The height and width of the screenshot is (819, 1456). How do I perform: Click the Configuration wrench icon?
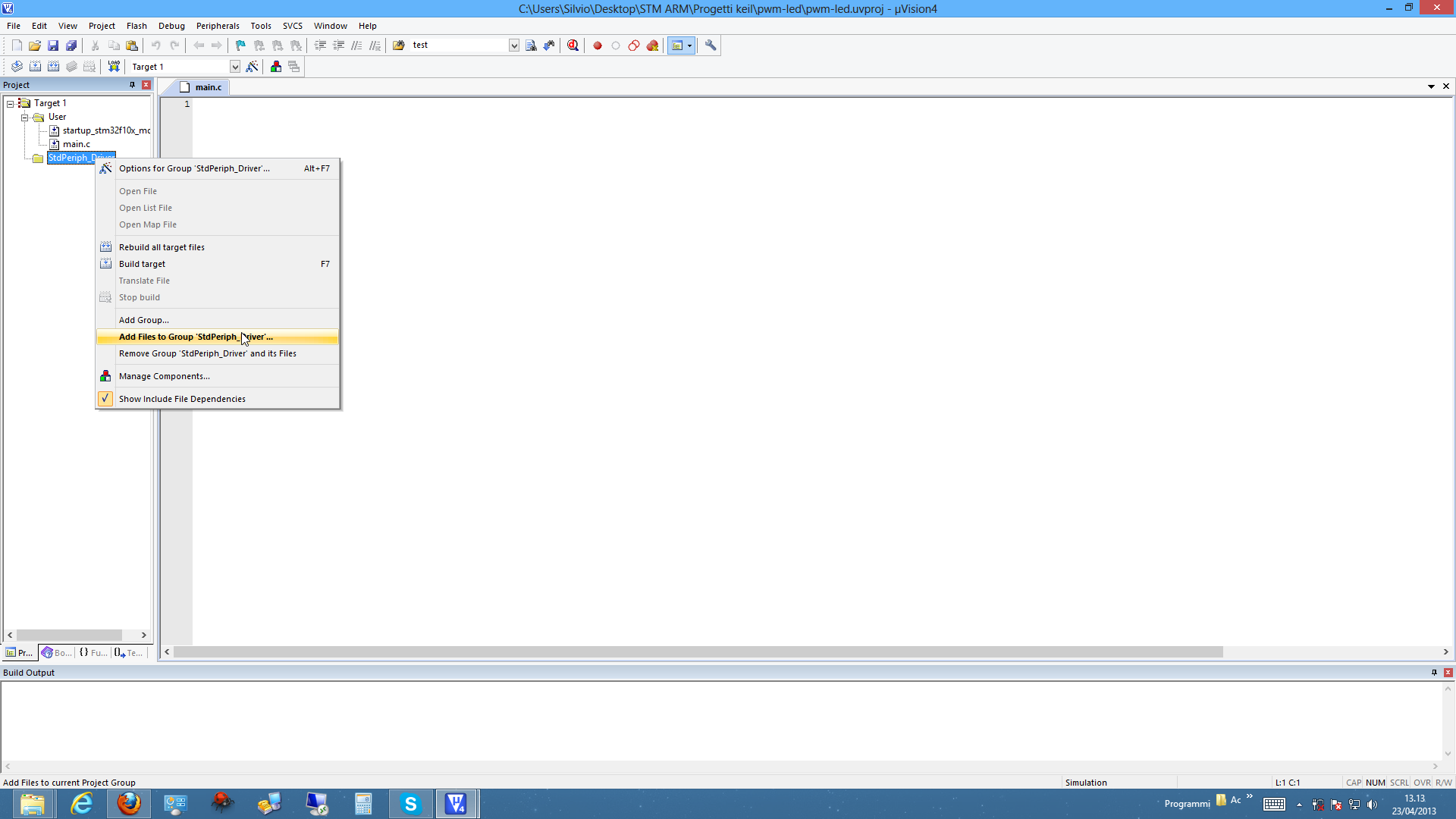[x=711, y=45]
